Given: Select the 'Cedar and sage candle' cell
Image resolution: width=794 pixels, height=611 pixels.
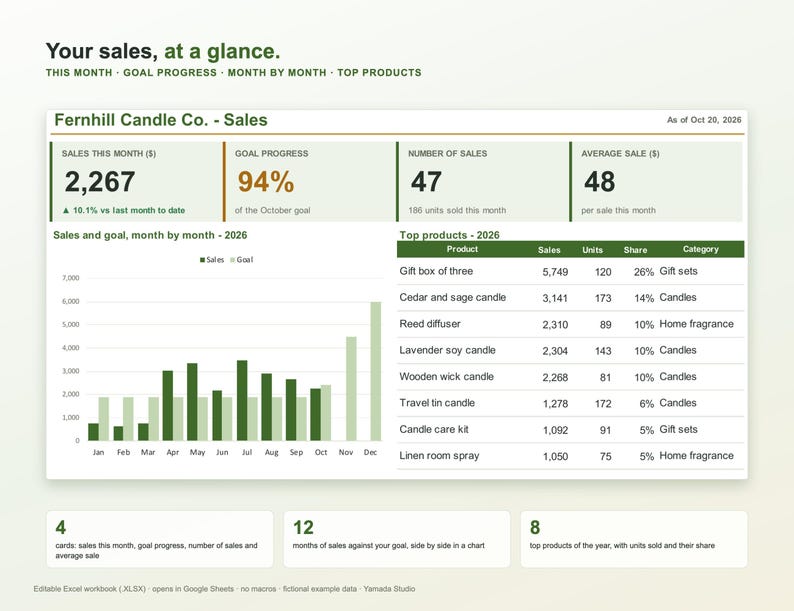Looking at the screenshot, I should point(453,297).
